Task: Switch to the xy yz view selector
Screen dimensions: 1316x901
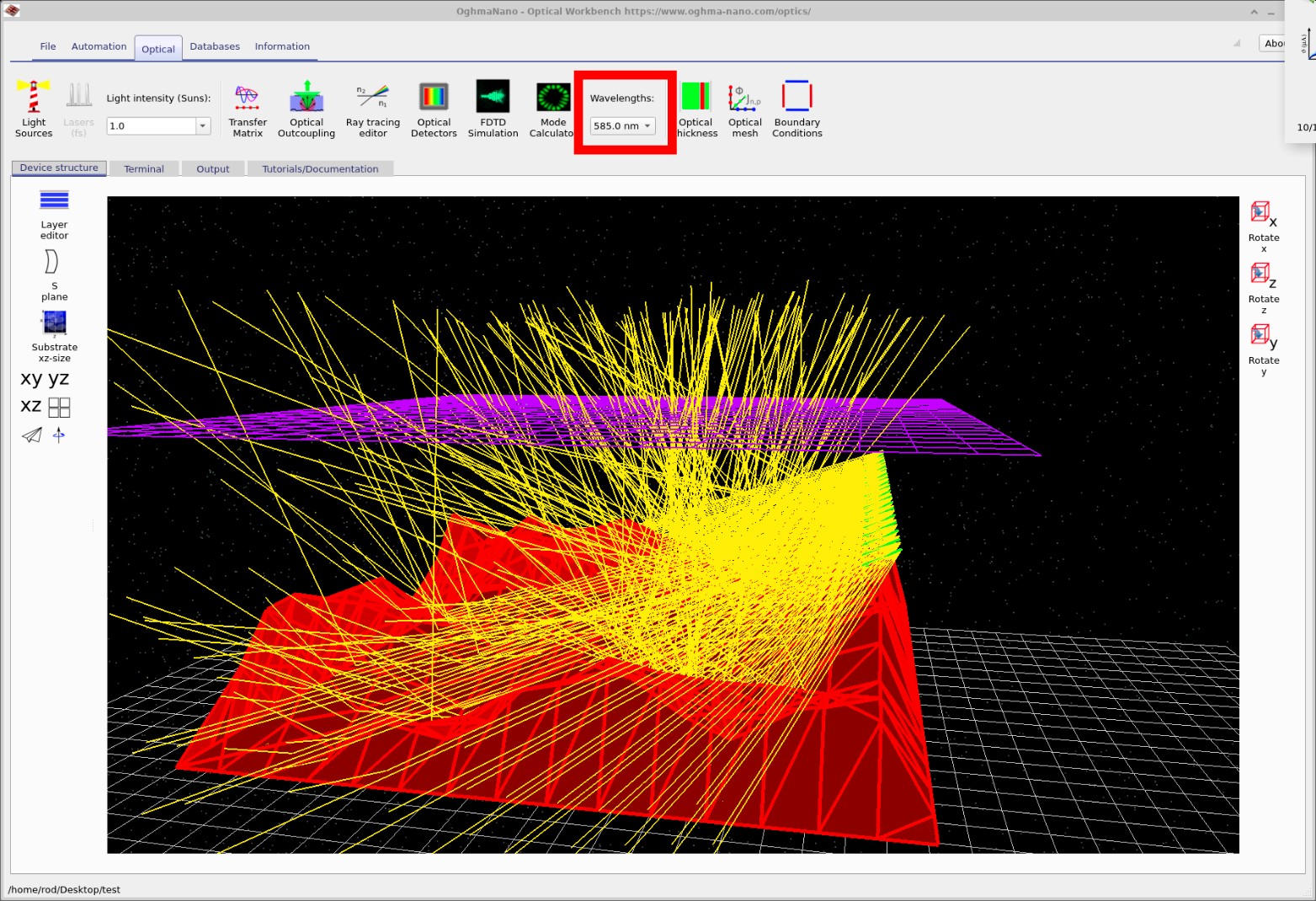Action: coord(44,378)
